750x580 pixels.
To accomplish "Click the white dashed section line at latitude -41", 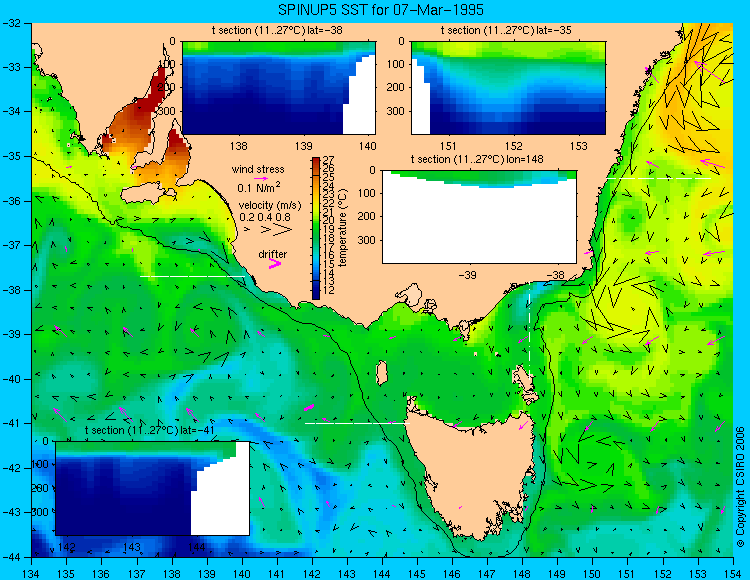I will point(357,423).
